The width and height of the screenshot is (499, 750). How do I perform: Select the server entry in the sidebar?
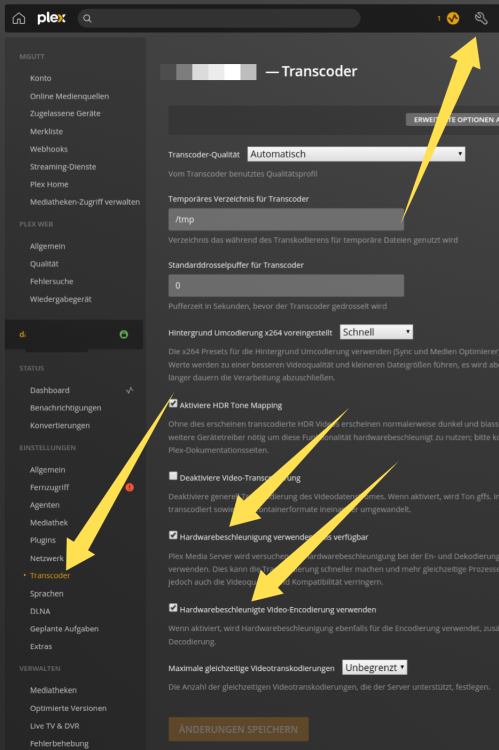[x=74, y=334]
